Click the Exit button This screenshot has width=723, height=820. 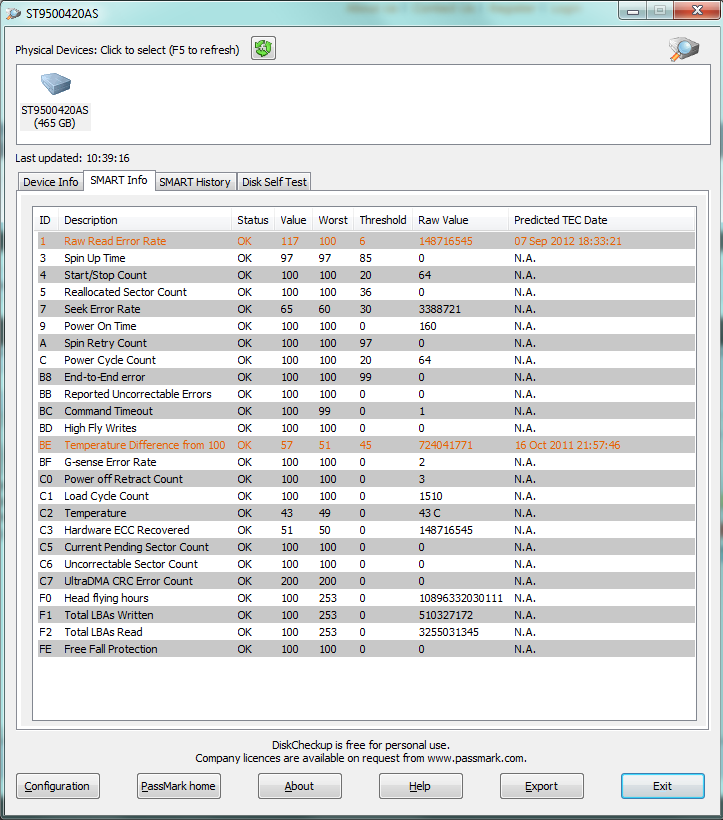tap(662, 786)
